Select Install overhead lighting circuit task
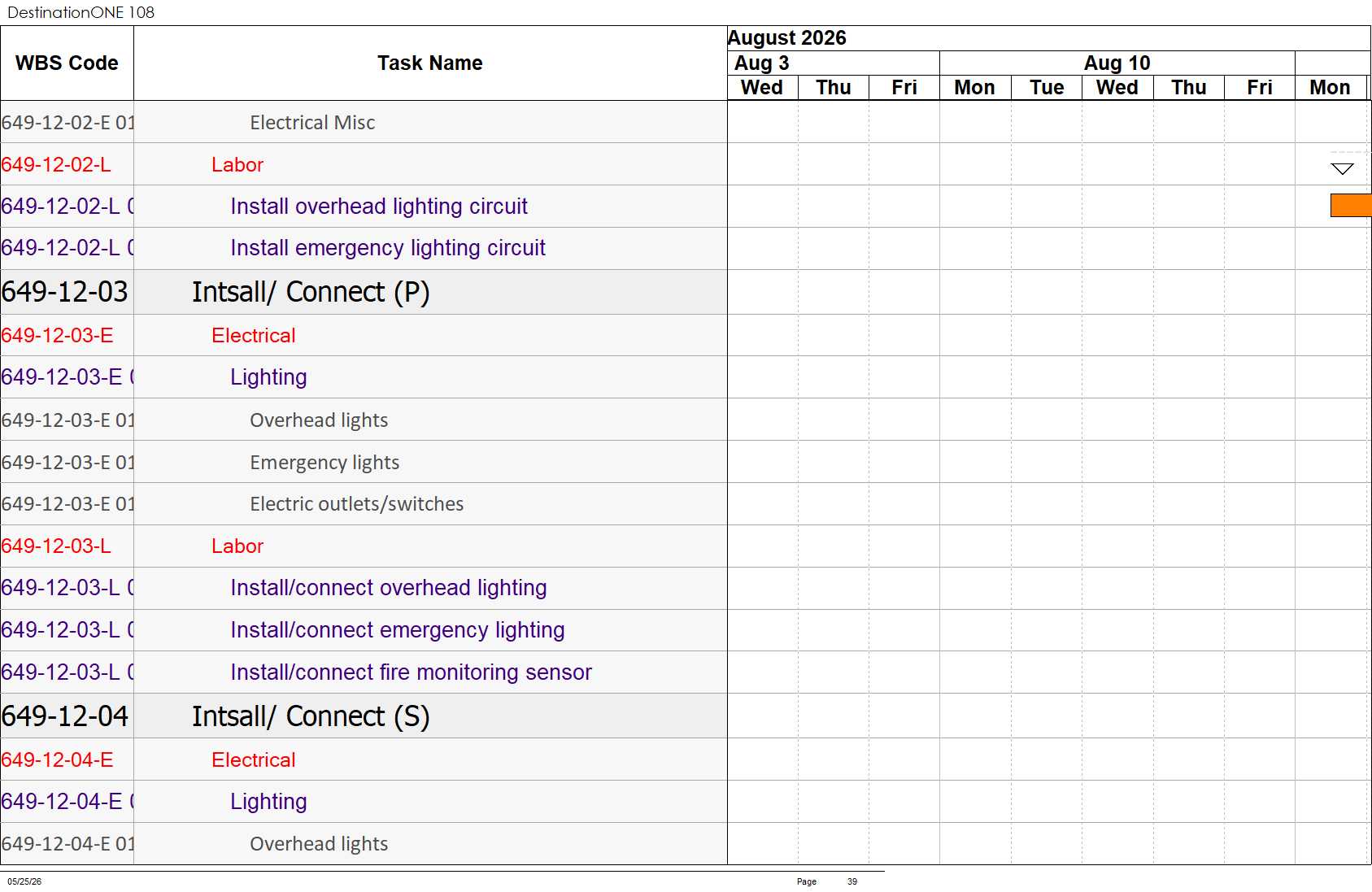Screen dimensions: 1372x892 tap(364, 207)
